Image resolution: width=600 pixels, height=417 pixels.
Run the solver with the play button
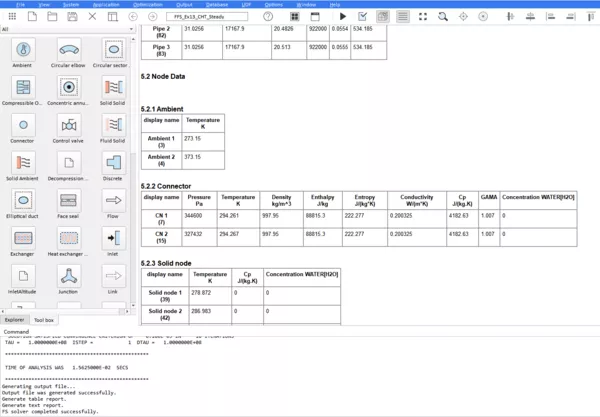point(343,16)
